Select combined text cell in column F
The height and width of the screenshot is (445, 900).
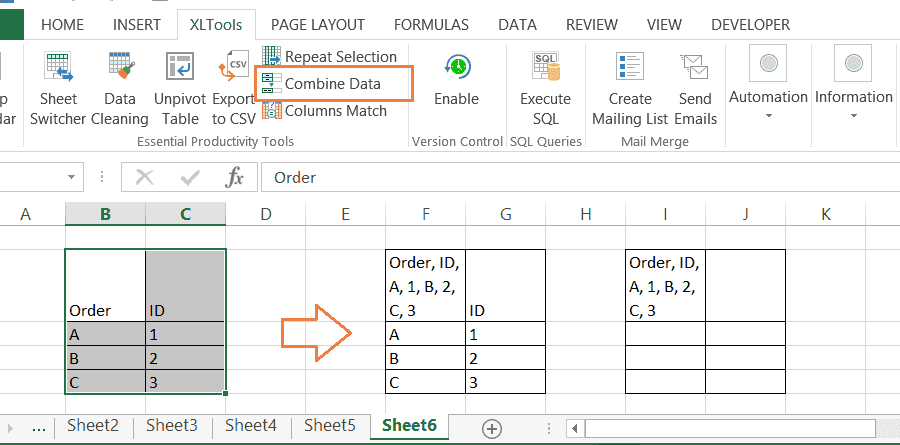(425, 285)
